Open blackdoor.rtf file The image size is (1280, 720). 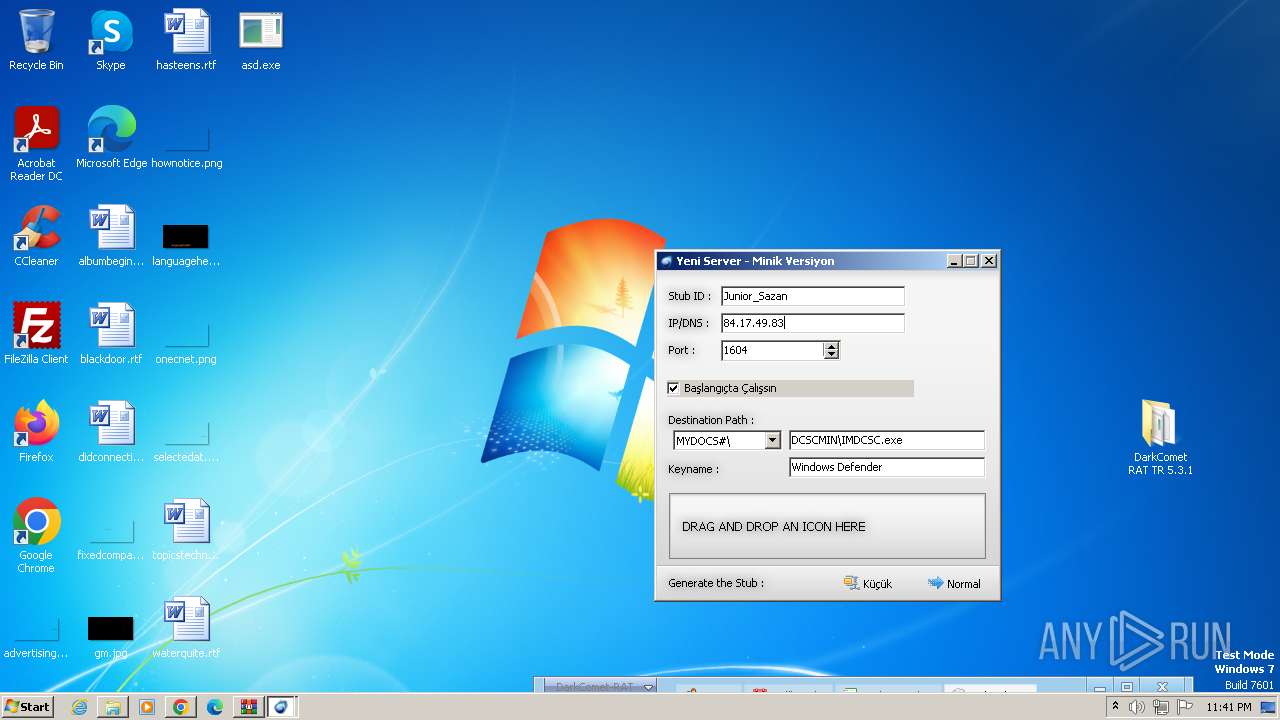pyautogui.click(x=111, y=334)
